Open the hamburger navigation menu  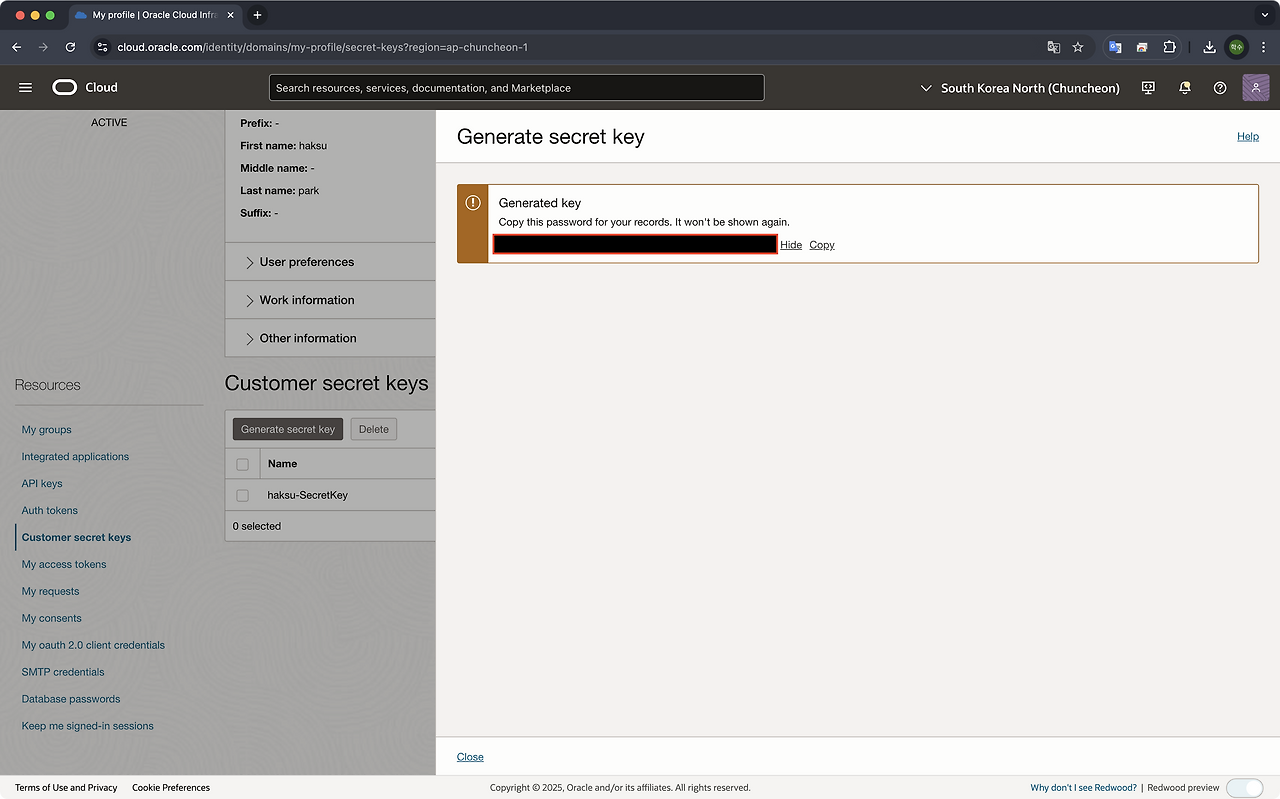[x=26, y=88]
